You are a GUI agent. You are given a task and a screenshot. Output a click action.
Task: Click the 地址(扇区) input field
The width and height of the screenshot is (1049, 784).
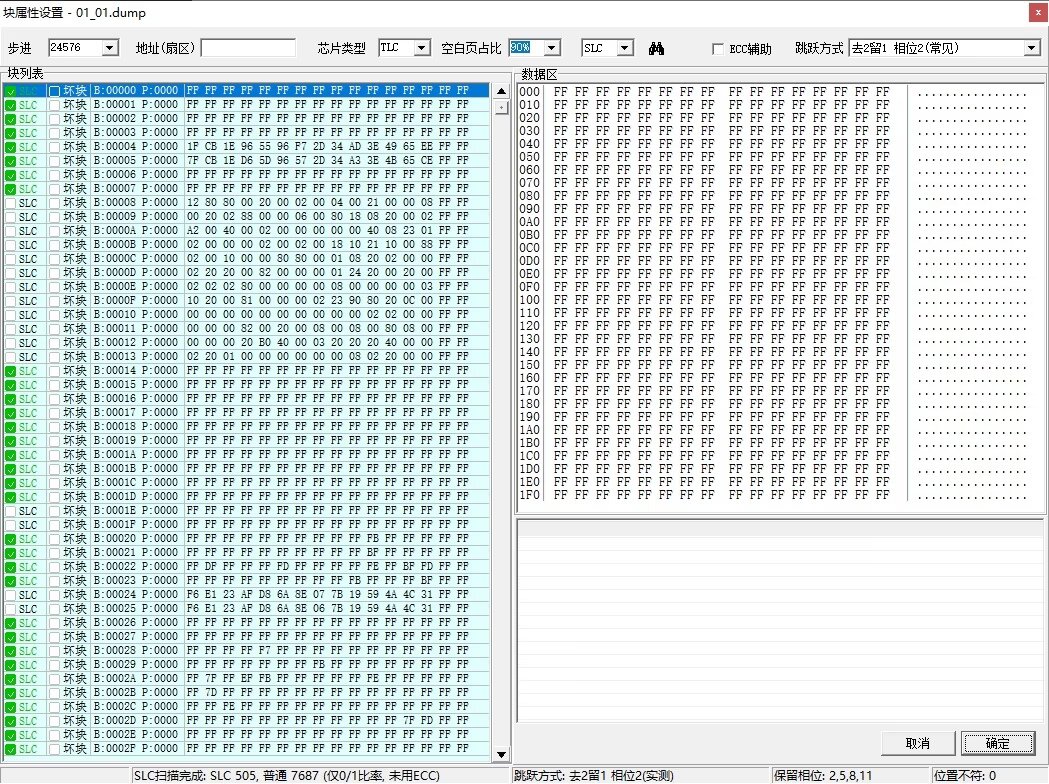point(248,48)
